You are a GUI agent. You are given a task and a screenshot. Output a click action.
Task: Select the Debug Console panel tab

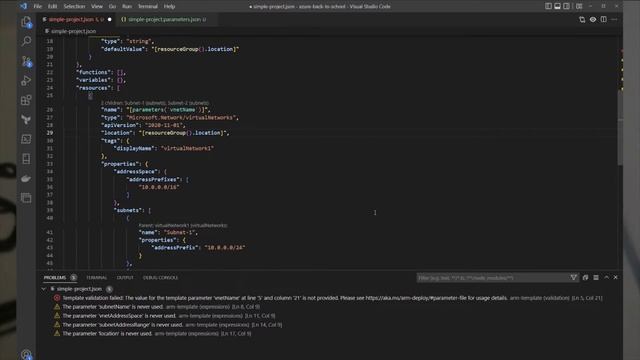160,278
